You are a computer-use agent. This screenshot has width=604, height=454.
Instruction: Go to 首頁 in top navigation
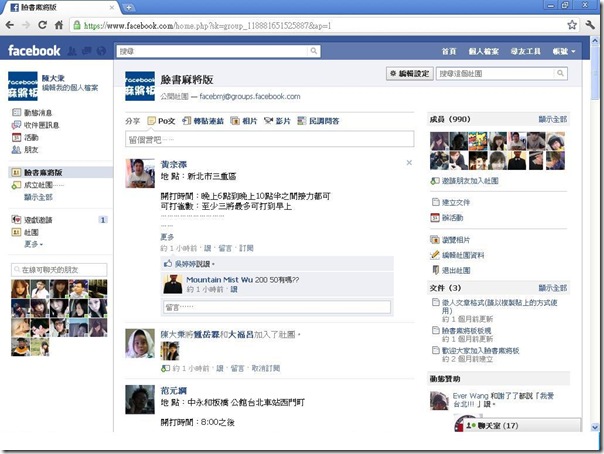coord(449,51)
